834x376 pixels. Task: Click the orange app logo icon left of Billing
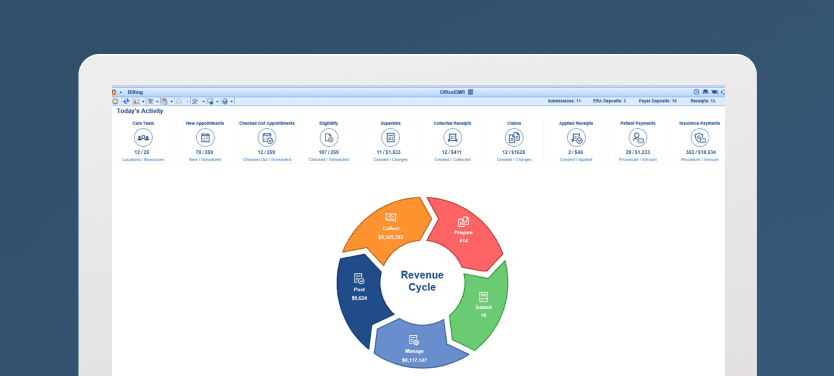(114, 92)
